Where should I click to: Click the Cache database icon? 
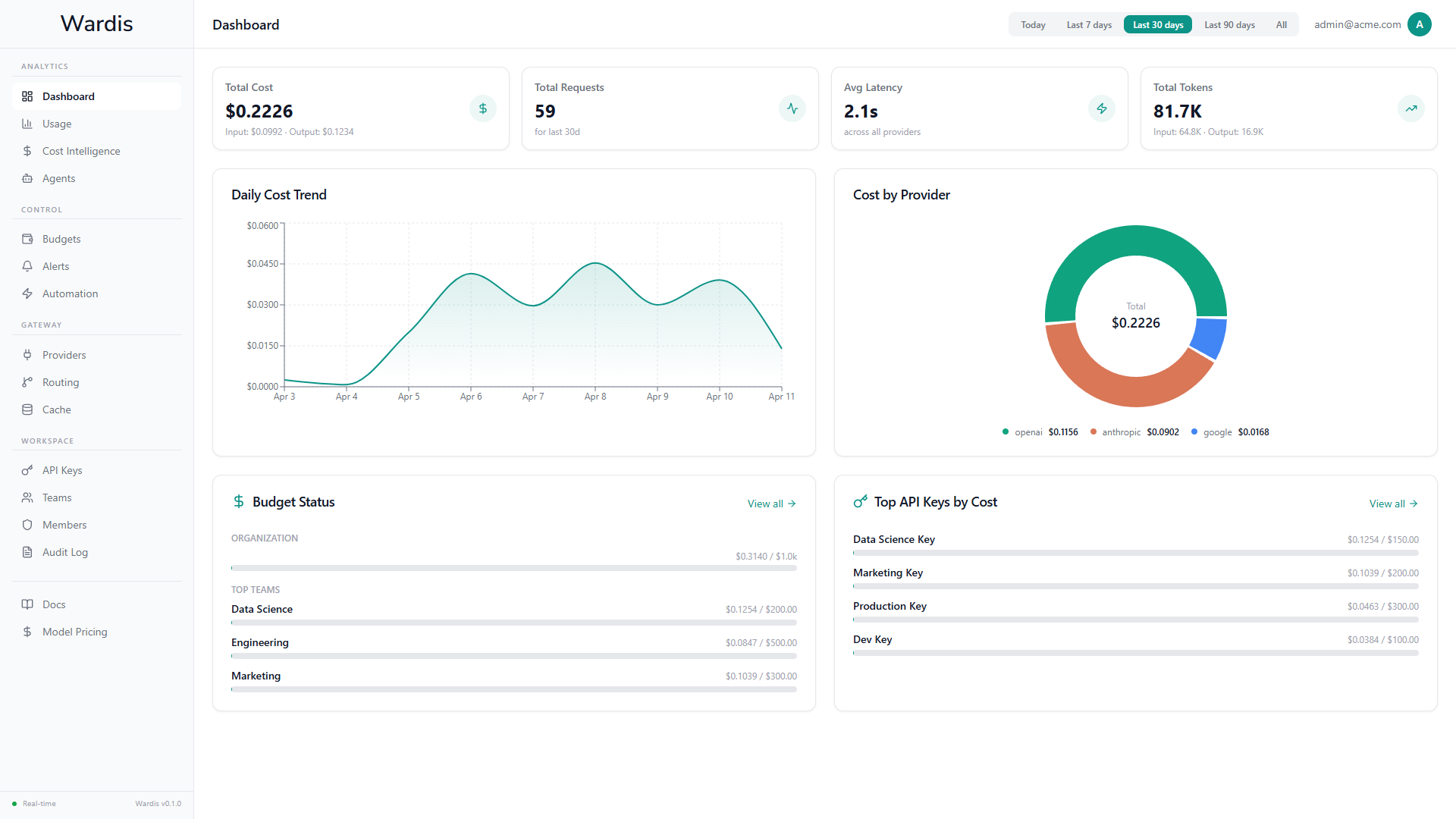click(x=27, y=409)
